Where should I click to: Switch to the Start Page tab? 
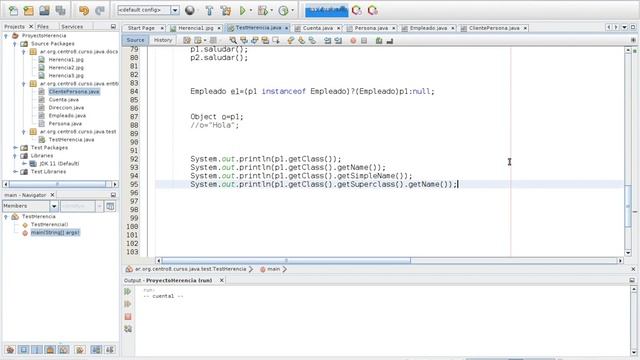click(141, 28)
